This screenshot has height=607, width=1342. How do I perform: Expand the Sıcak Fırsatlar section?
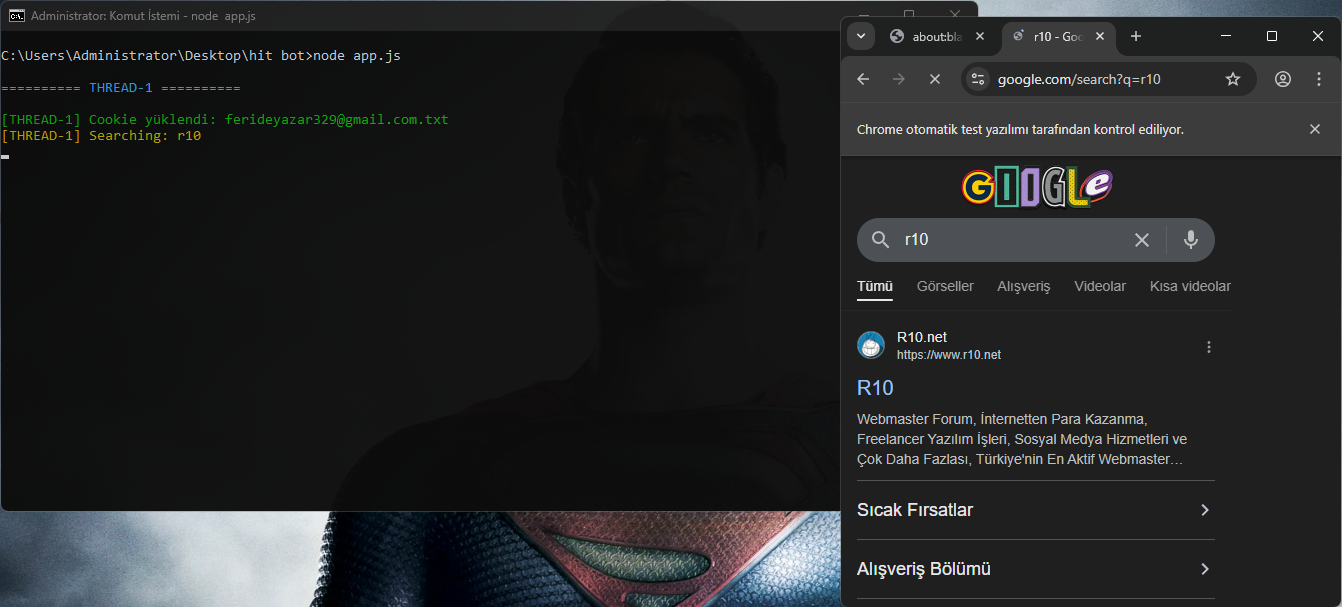click(1205, 510)
